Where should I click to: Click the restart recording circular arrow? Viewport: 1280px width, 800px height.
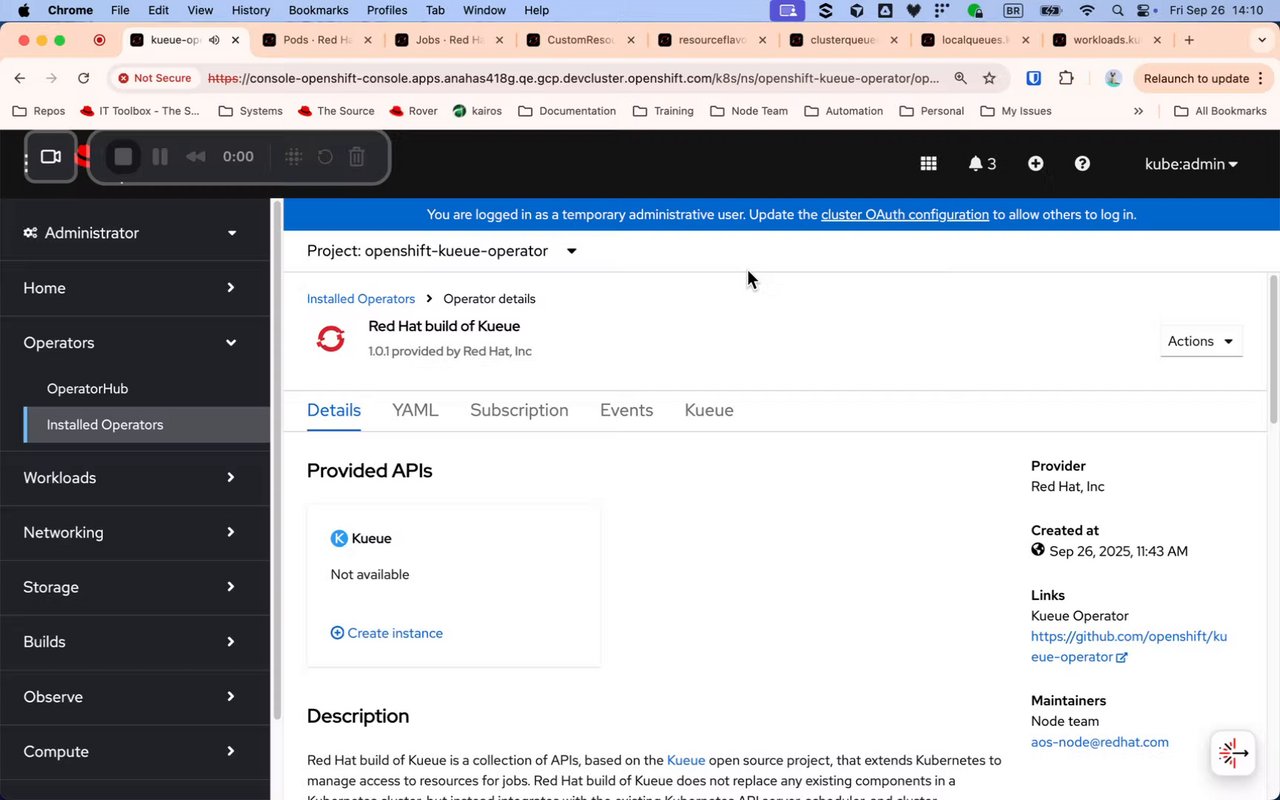point(325,157)
